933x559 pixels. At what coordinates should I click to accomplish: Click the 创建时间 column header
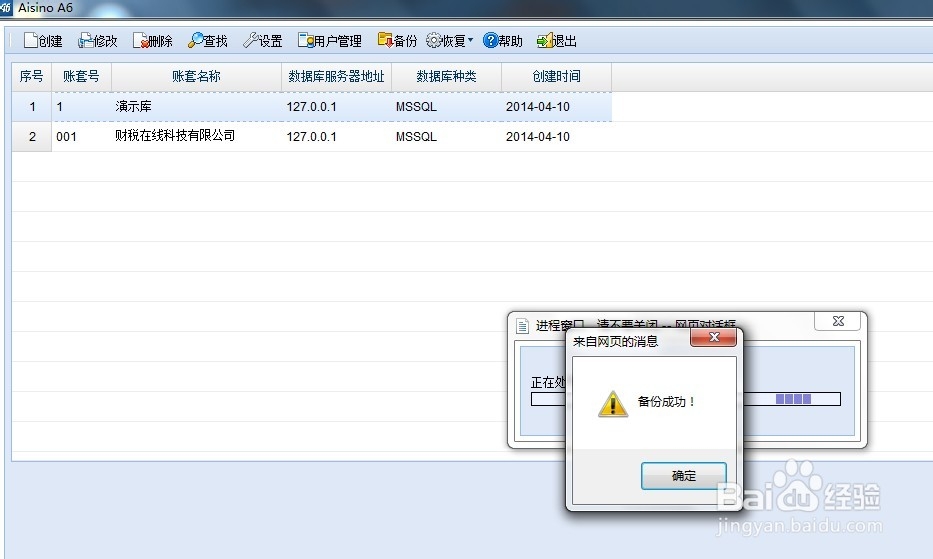[556, 76]
